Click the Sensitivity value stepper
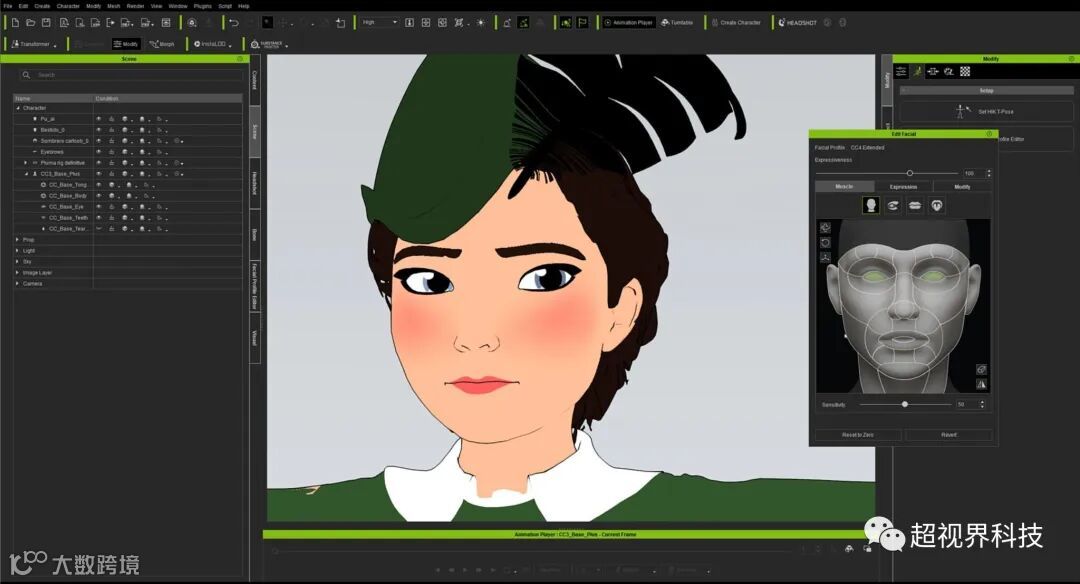Screen dimensions: 1080x584 (983, 404)
